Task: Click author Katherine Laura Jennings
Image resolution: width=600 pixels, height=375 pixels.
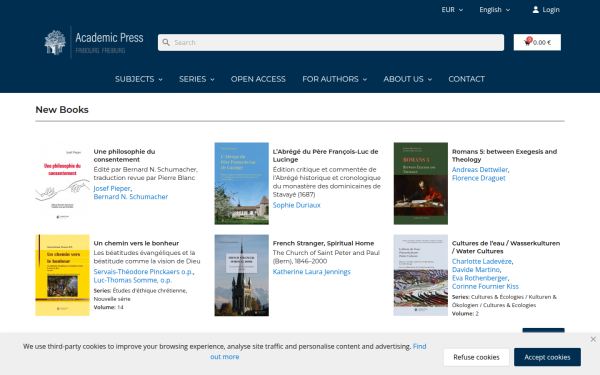Action: [311, 272]
